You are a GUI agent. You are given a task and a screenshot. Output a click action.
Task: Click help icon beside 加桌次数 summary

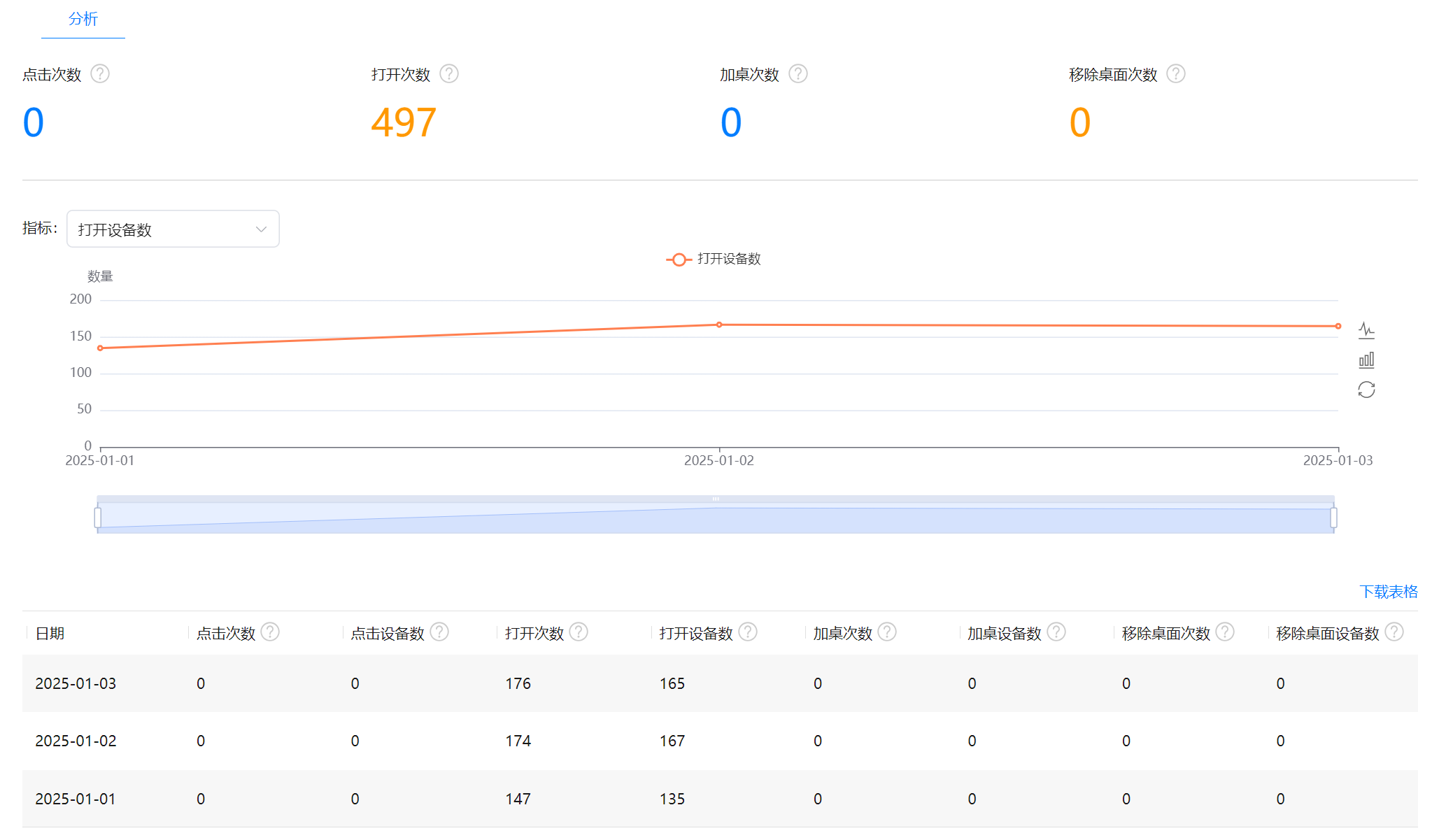[x=798, y=74]
